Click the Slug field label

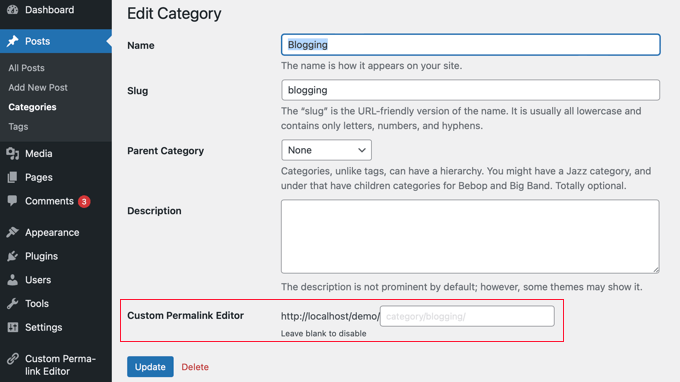pyautogui.click(x=137, y=91)
